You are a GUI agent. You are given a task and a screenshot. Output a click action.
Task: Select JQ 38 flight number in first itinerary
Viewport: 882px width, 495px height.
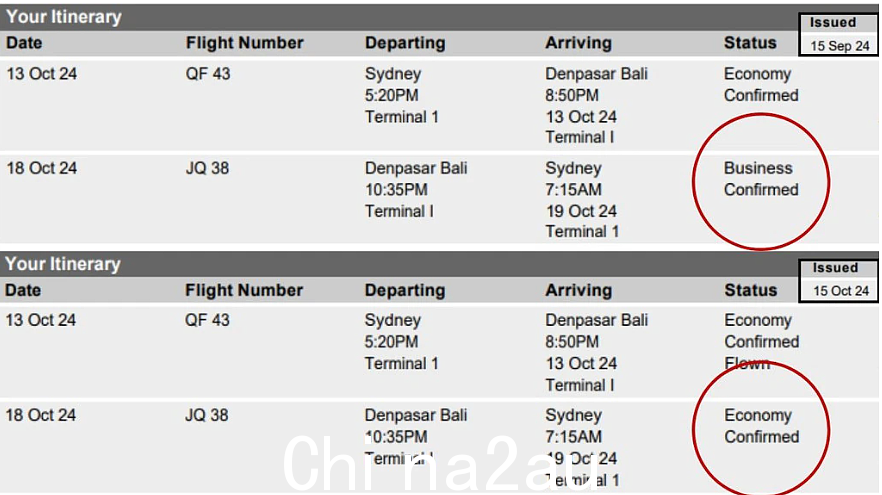[x=208, y=168]
